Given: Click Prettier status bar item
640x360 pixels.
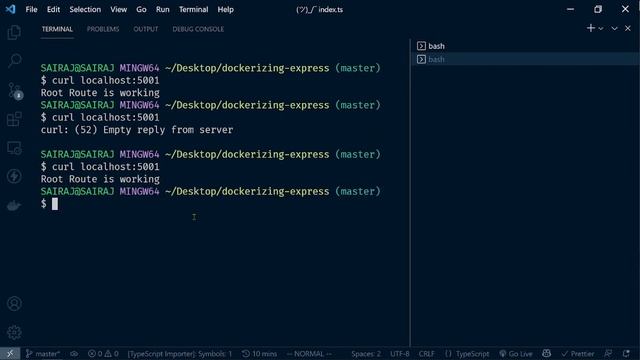Looking at the screenshot, I should [578, 353].
